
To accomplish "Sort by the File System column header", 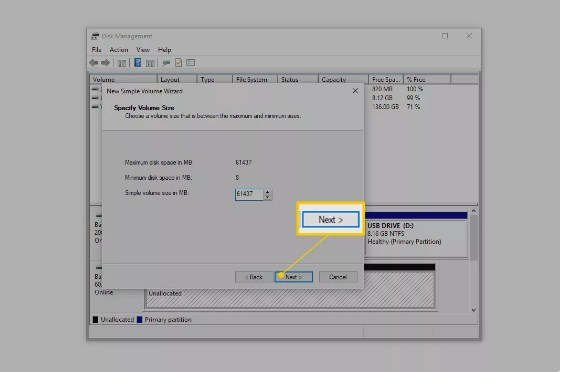I will [x=255, y=79].
